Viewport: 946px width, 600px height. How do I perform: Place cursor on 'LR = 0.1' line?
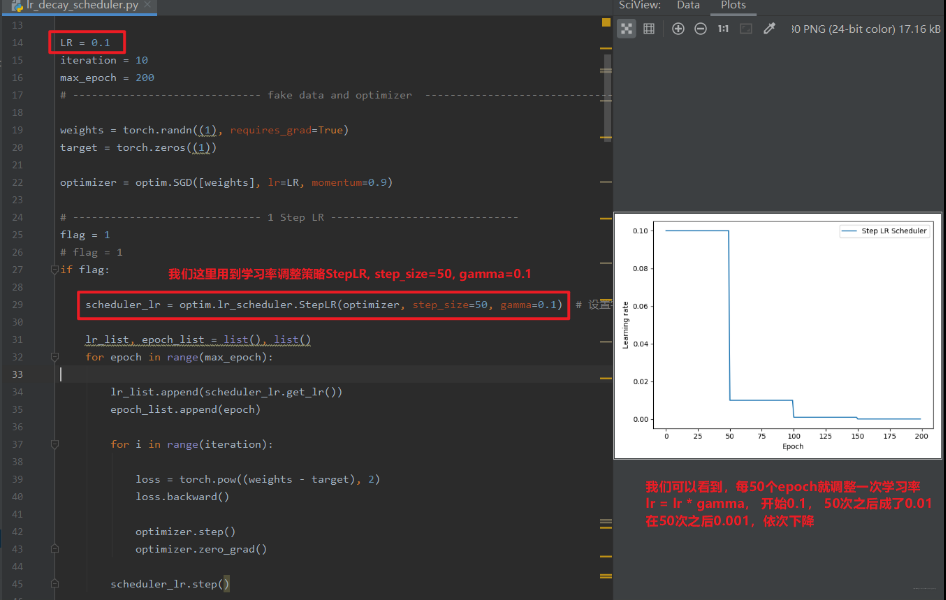[x=85, y=43]
